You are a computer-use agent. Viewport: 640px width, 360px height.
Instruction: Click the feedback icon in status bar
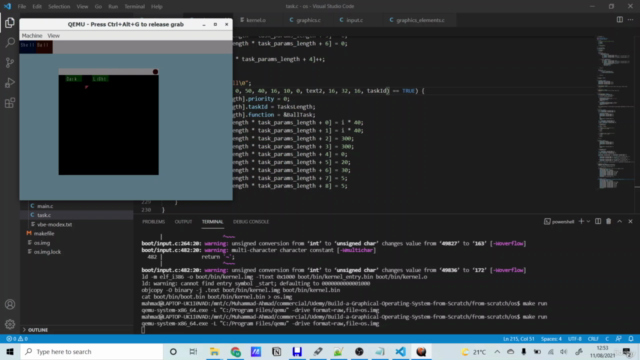coord(619,339)
